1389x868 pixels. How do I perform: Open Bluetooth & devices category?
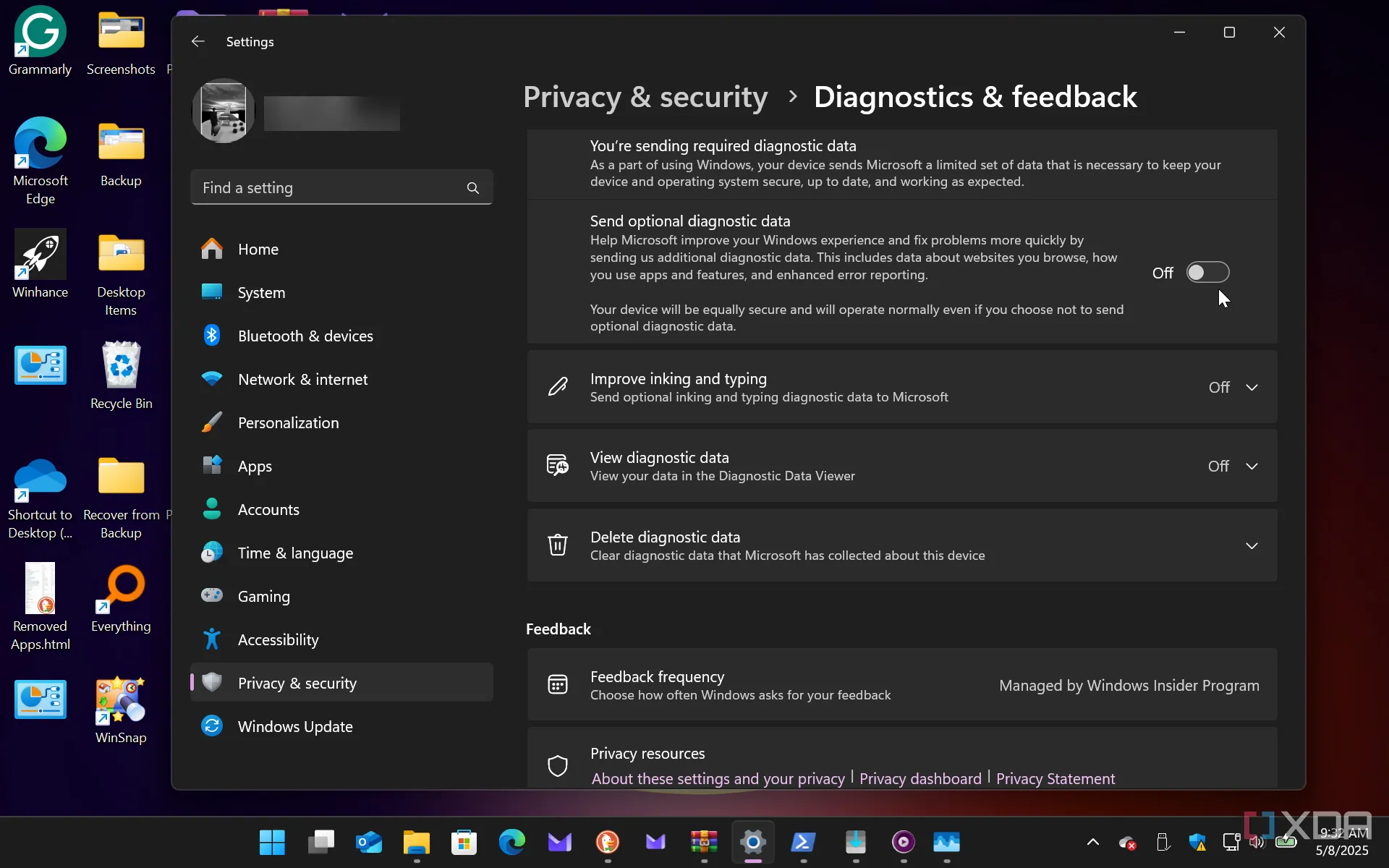(x=341, y=336)
